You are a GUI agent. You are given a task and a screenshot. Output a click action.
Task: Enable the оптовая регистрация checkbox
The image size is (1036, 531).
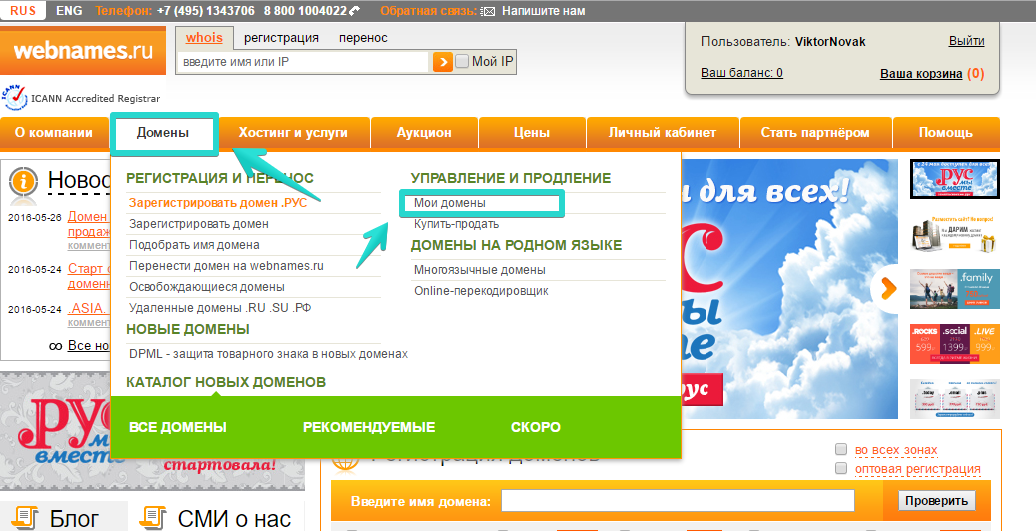pos(841,468)
